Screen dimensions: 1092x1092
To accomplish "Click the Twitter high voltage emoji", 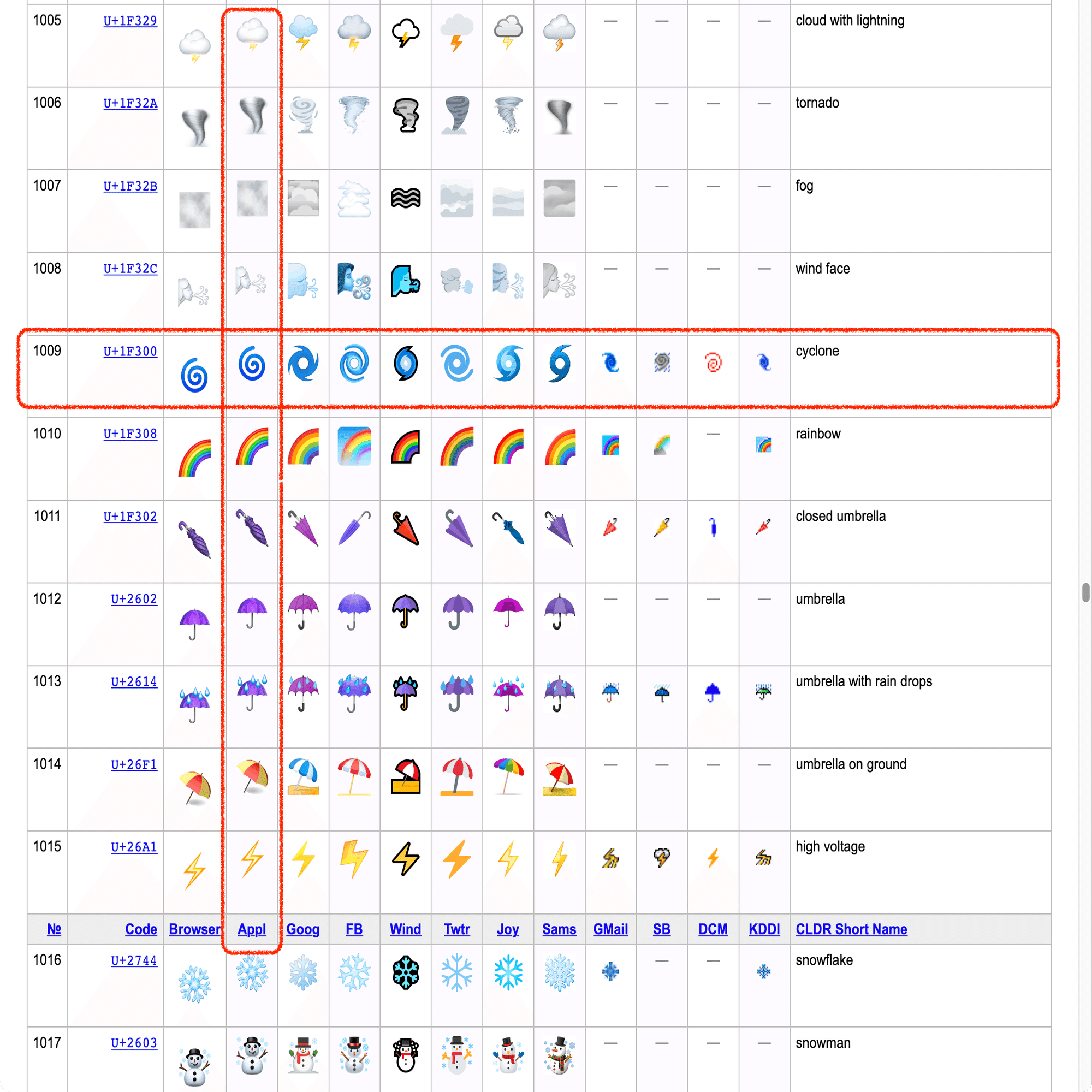I will click(456, 858).
